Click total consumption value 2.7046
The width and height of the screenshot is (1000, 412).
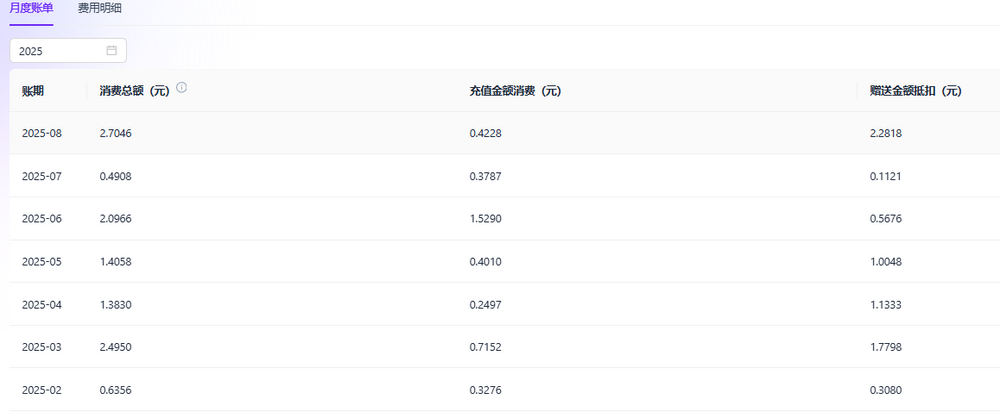(x=116, y=133)
